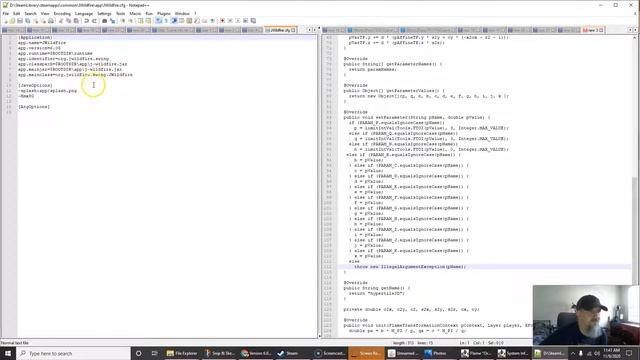Open the Replace toolbar icon

(x=113, y=20)
